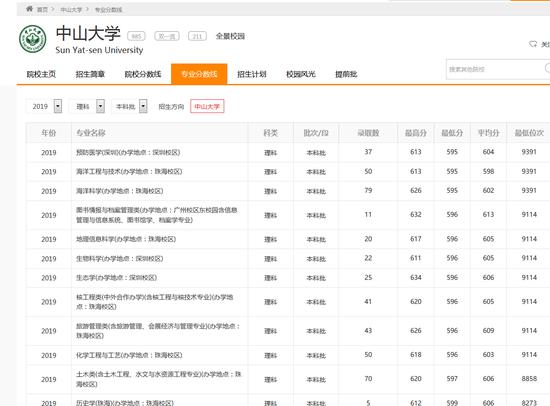
Task: Click the home icon in the breadcrumb
Action: (29, 9)
